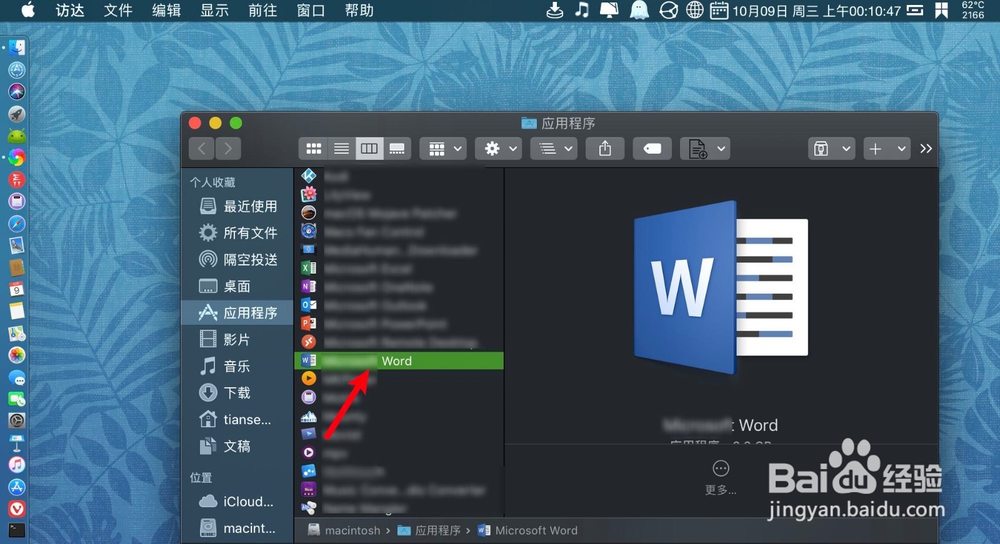Open the 前往 menu
Screen dimensions: 1000x544
tap(263, 10)
